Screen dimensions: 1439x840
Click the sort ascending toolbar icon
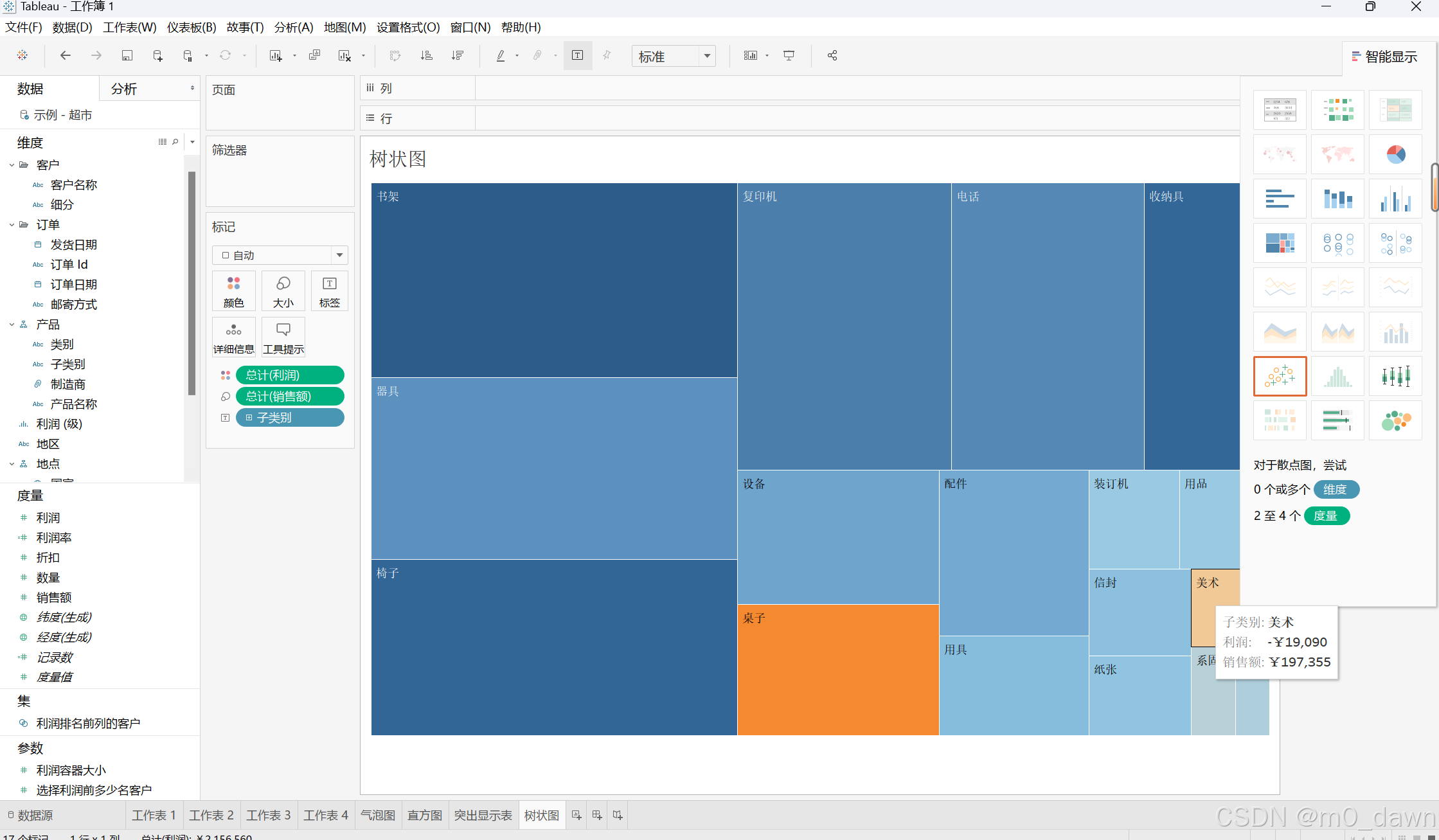click(426, 56)
